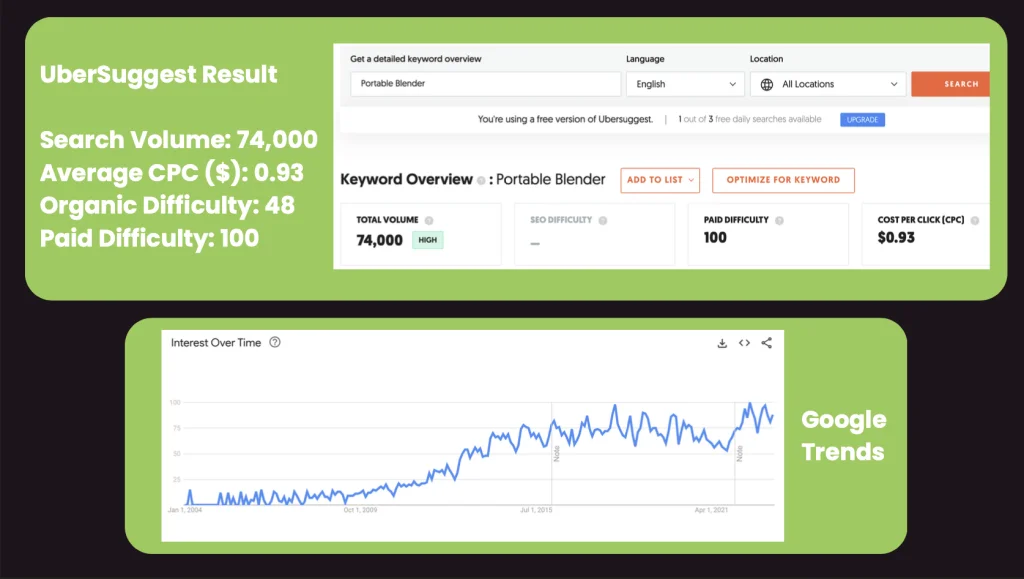The image size is (1024, 579).
Task: Click info icon beside Paid Difficulty
Action: pos(779,220)
